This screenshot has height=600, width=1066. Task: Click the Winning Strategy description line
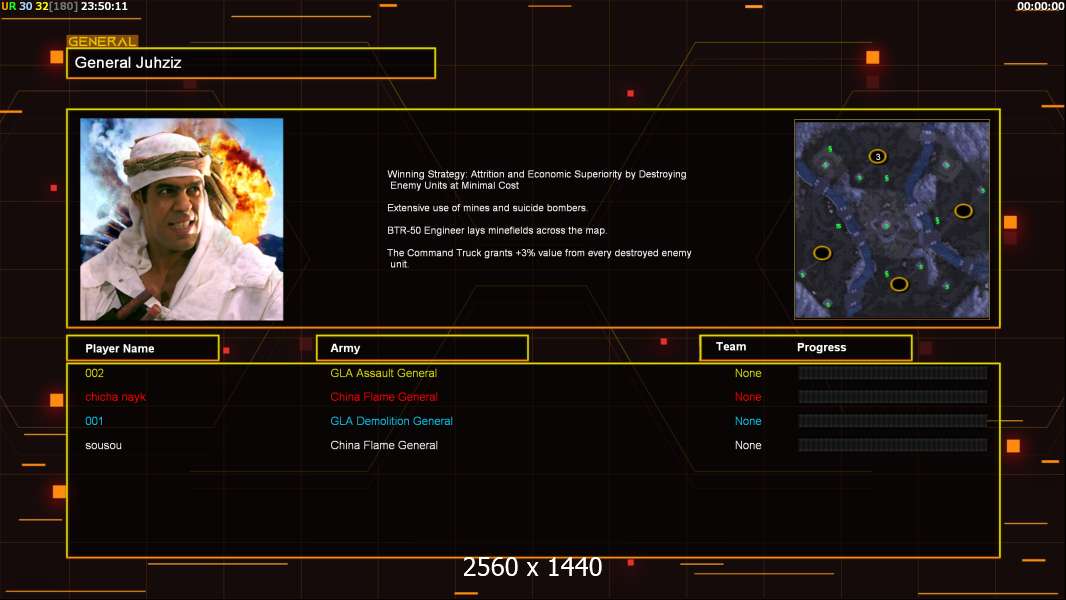pos(536,179)
